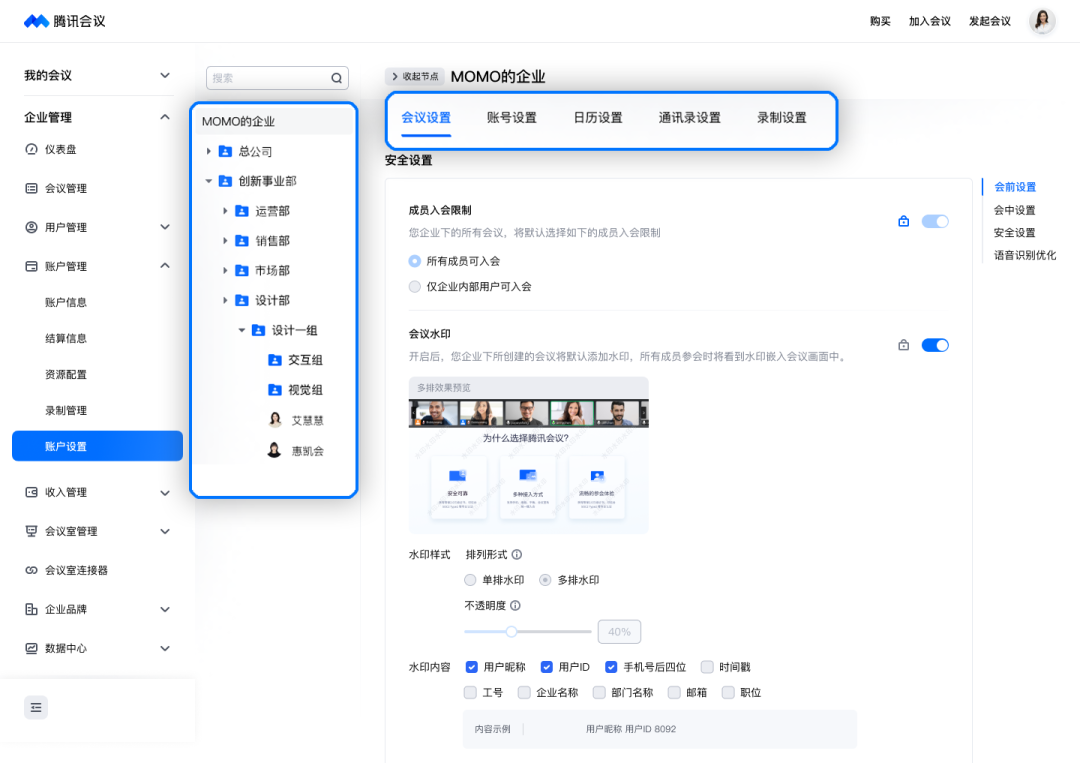Click the info icon next to 不透明度
1080x763 pixels.
coord(515,605)
